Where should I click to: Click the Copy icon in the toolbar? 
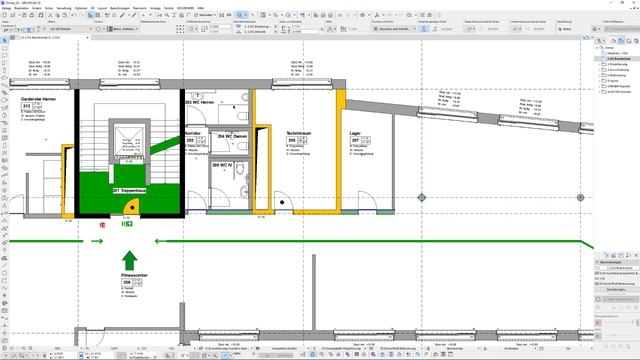58,15
